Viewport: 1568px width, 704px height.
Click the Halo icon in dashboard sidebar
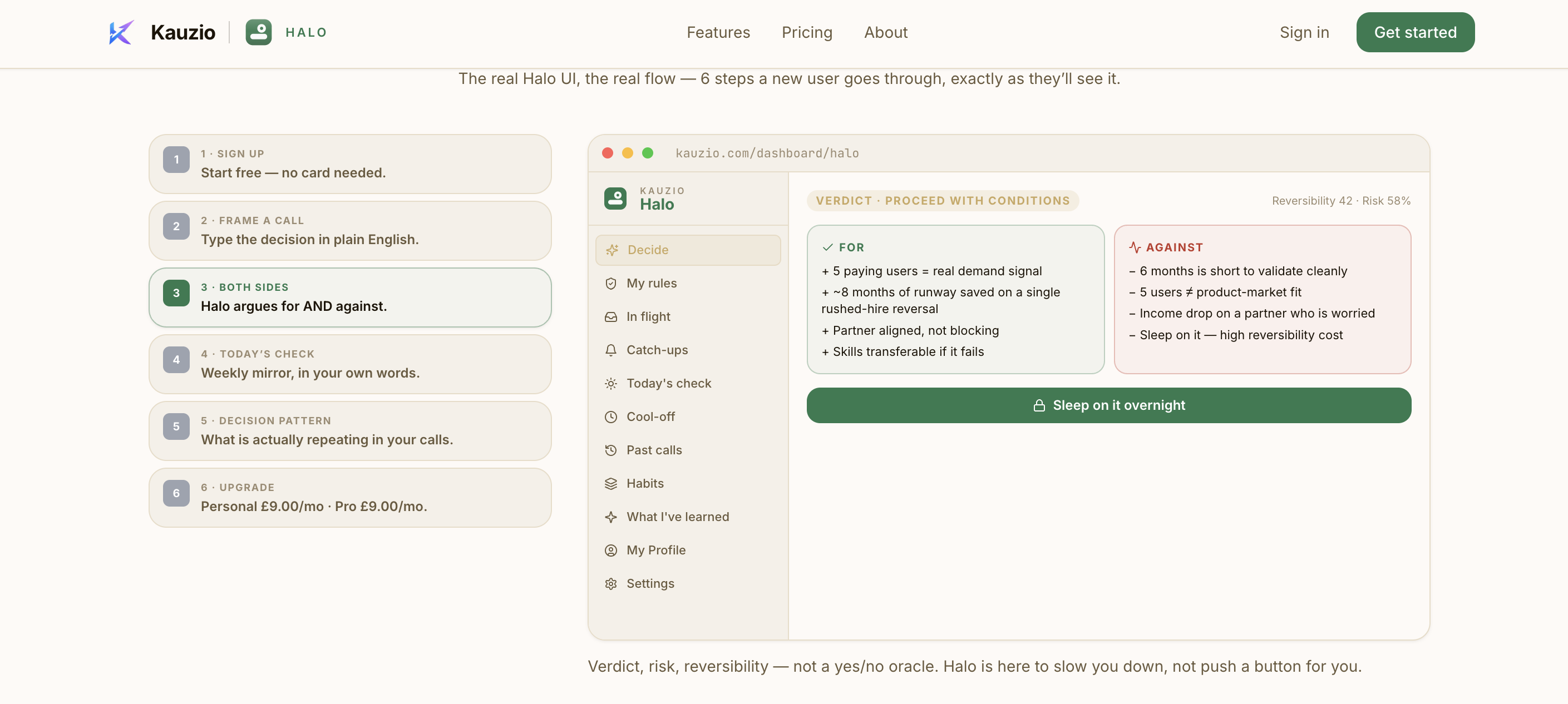[x=615, y=199]
